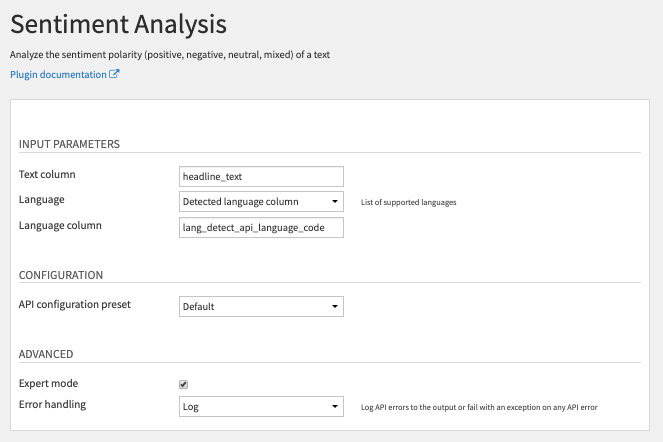Focus the Language column input field
The height and width of the screenshot is (442, 663).
261,228
